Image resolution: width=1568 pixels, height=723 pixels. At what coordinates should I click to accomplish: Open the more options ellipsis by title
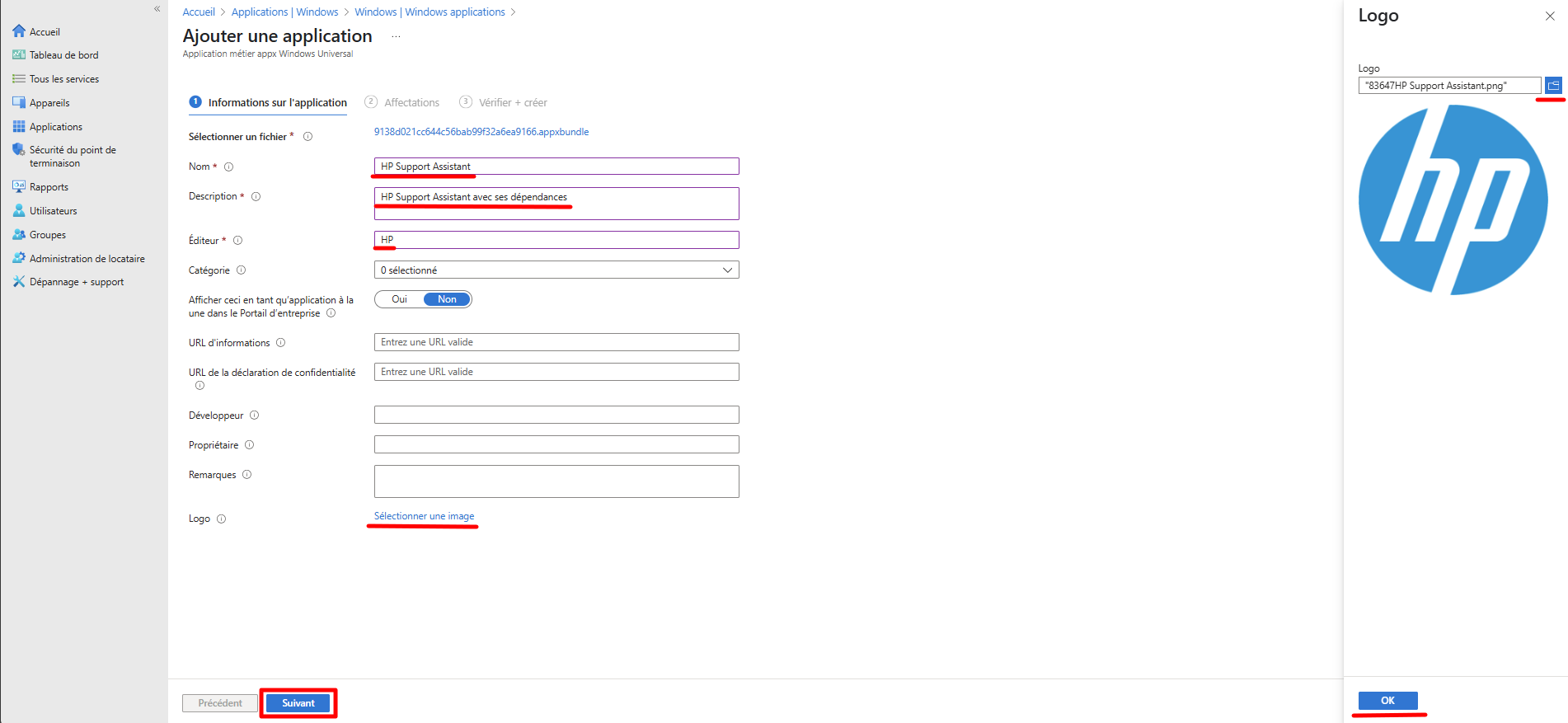[396, 37]
